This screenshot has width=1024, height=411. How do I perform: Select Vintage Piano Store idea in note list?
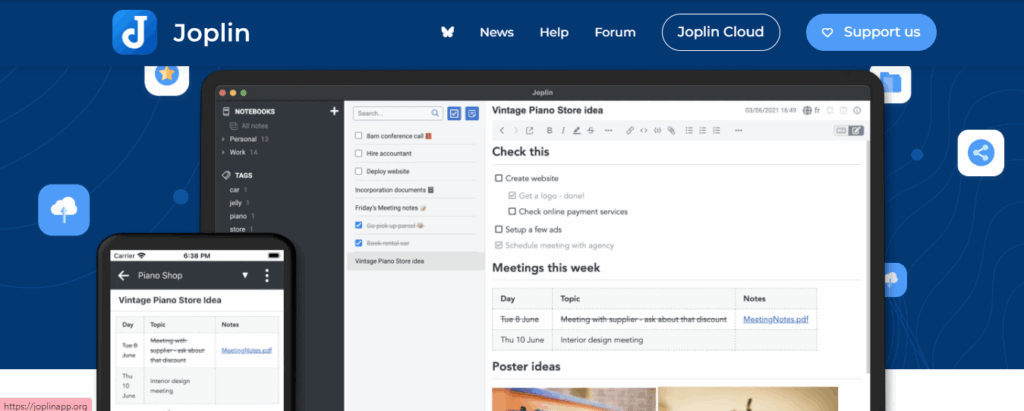(x=415, y=261)
